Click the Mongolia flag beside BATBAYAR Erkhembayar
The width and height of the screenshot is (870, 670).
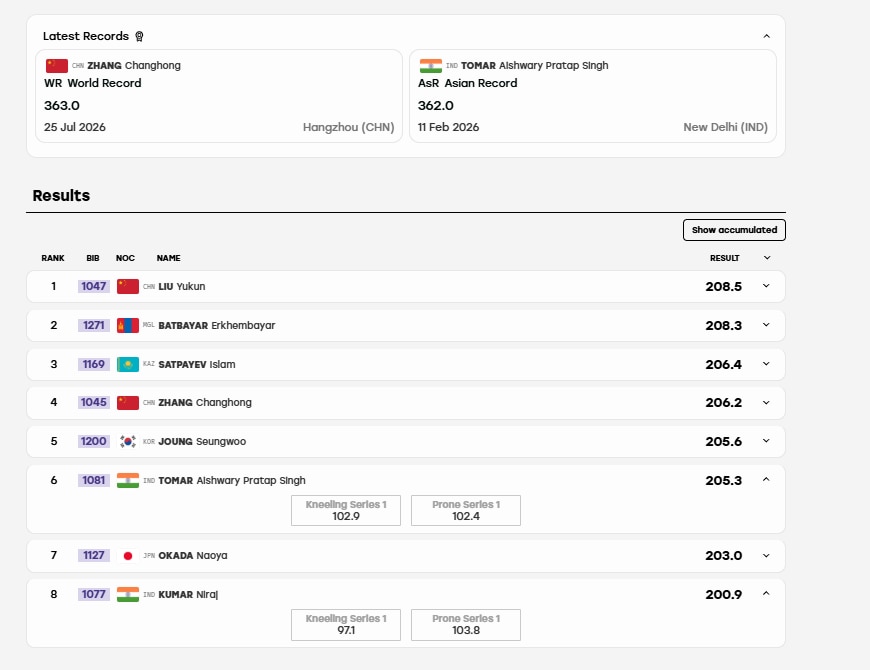tap(128, 326)
